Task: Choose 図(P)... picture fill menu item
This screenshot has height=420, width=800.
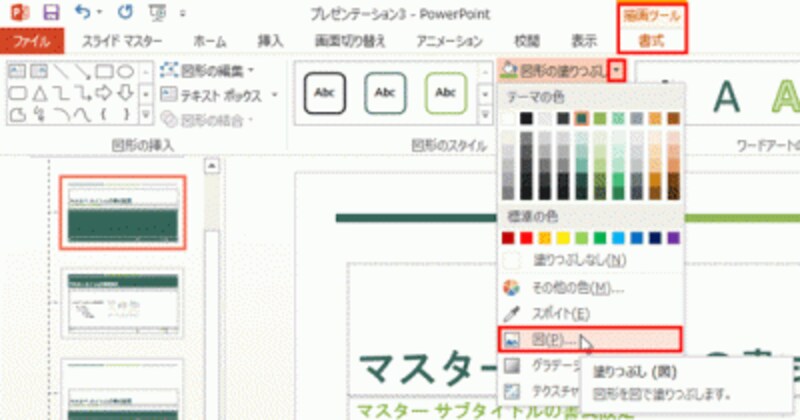Action: [x=590, y=339]
